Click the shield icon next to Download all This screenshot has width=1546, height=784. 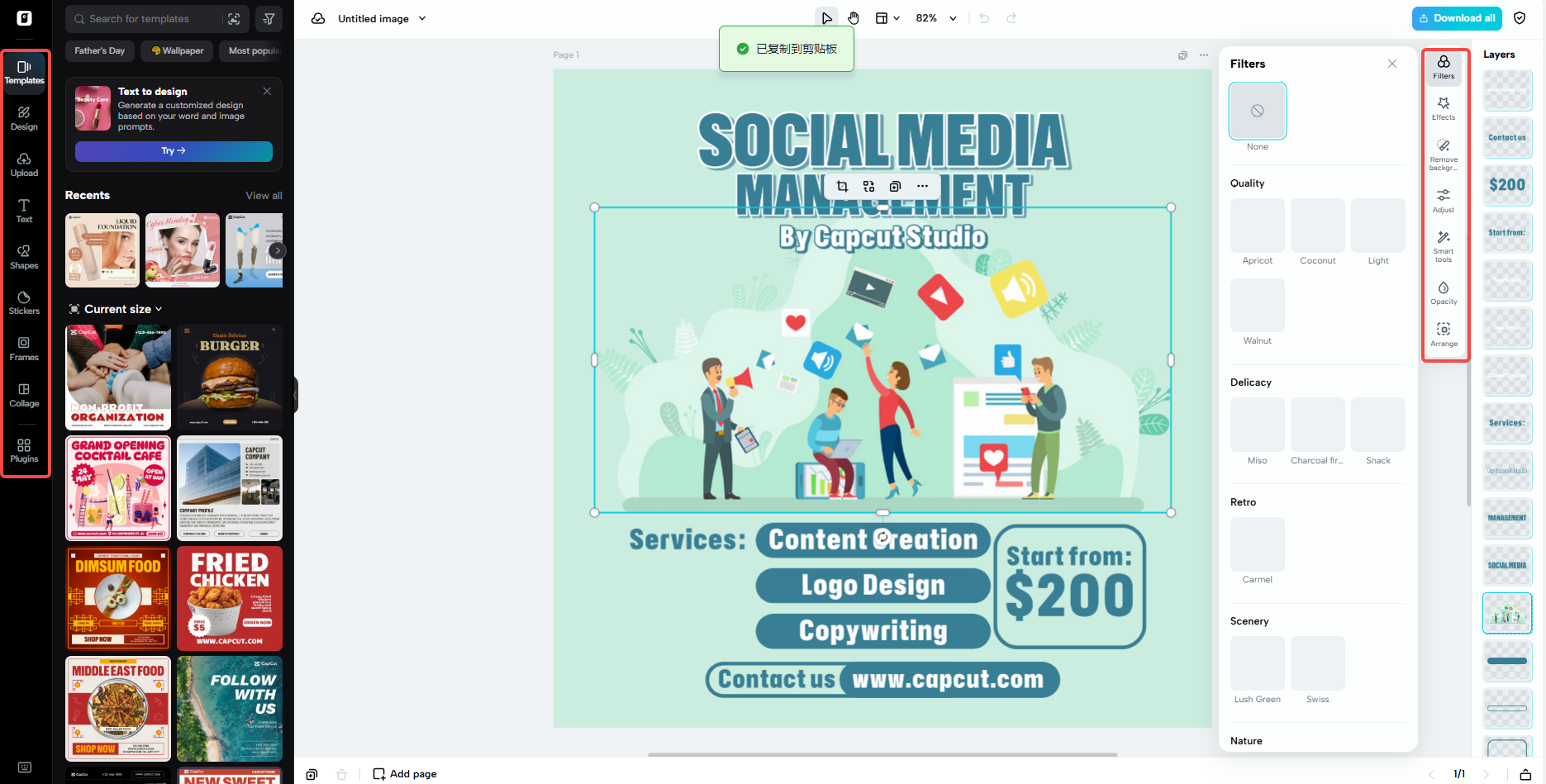tap(1520, 18)
